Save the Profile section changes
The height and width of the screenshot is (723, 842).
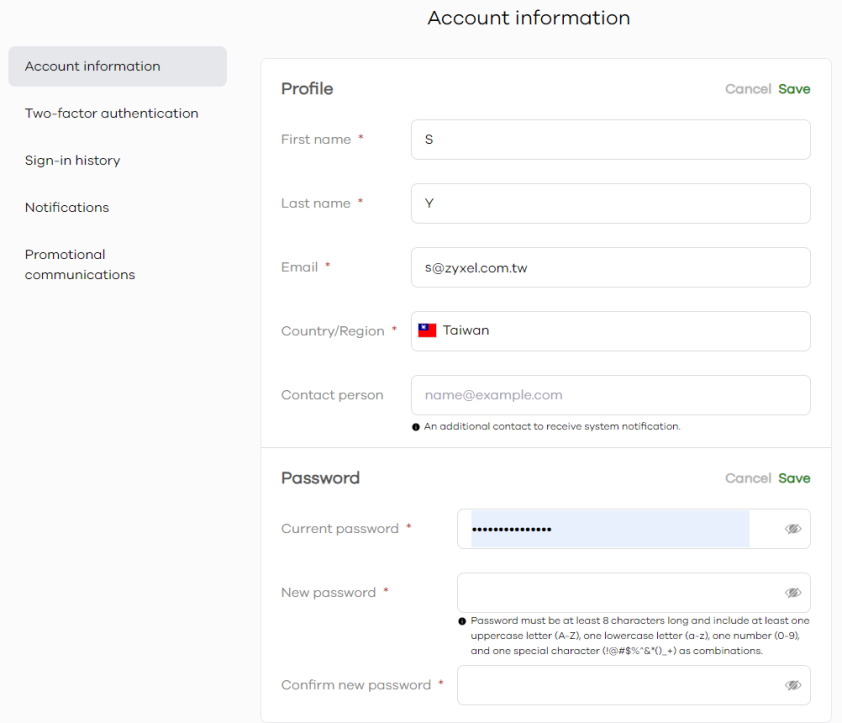pyautogui.click(x=794, y=89)
